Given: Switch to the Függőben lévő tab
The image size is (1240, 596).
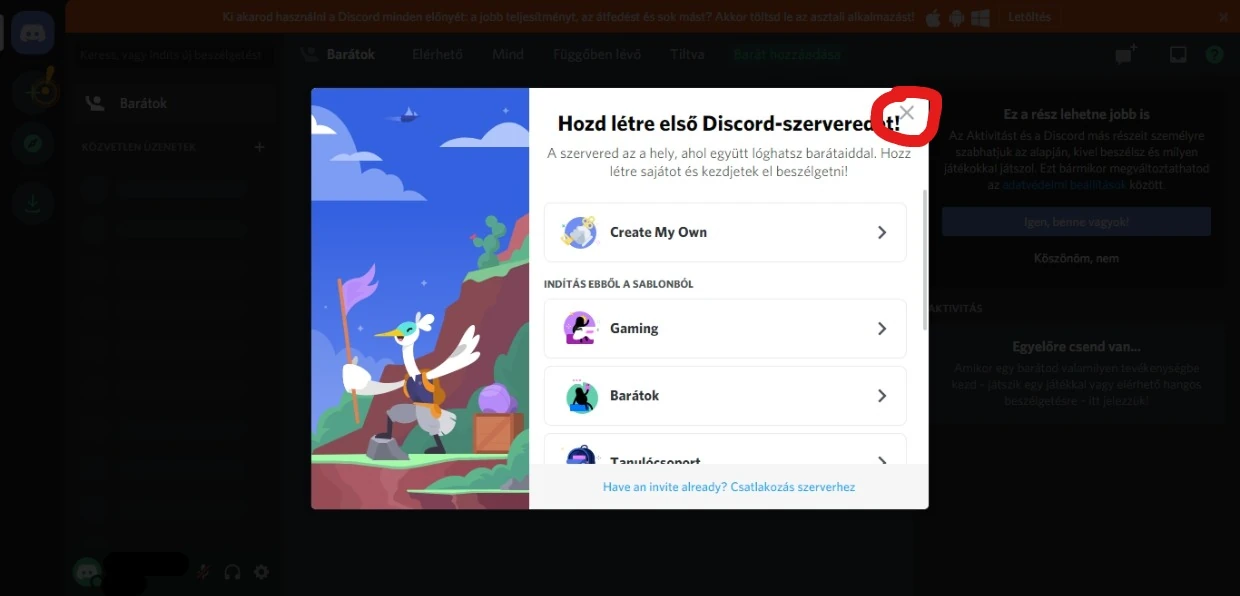Looking at the screenshot, I should (x=596, y=54).
